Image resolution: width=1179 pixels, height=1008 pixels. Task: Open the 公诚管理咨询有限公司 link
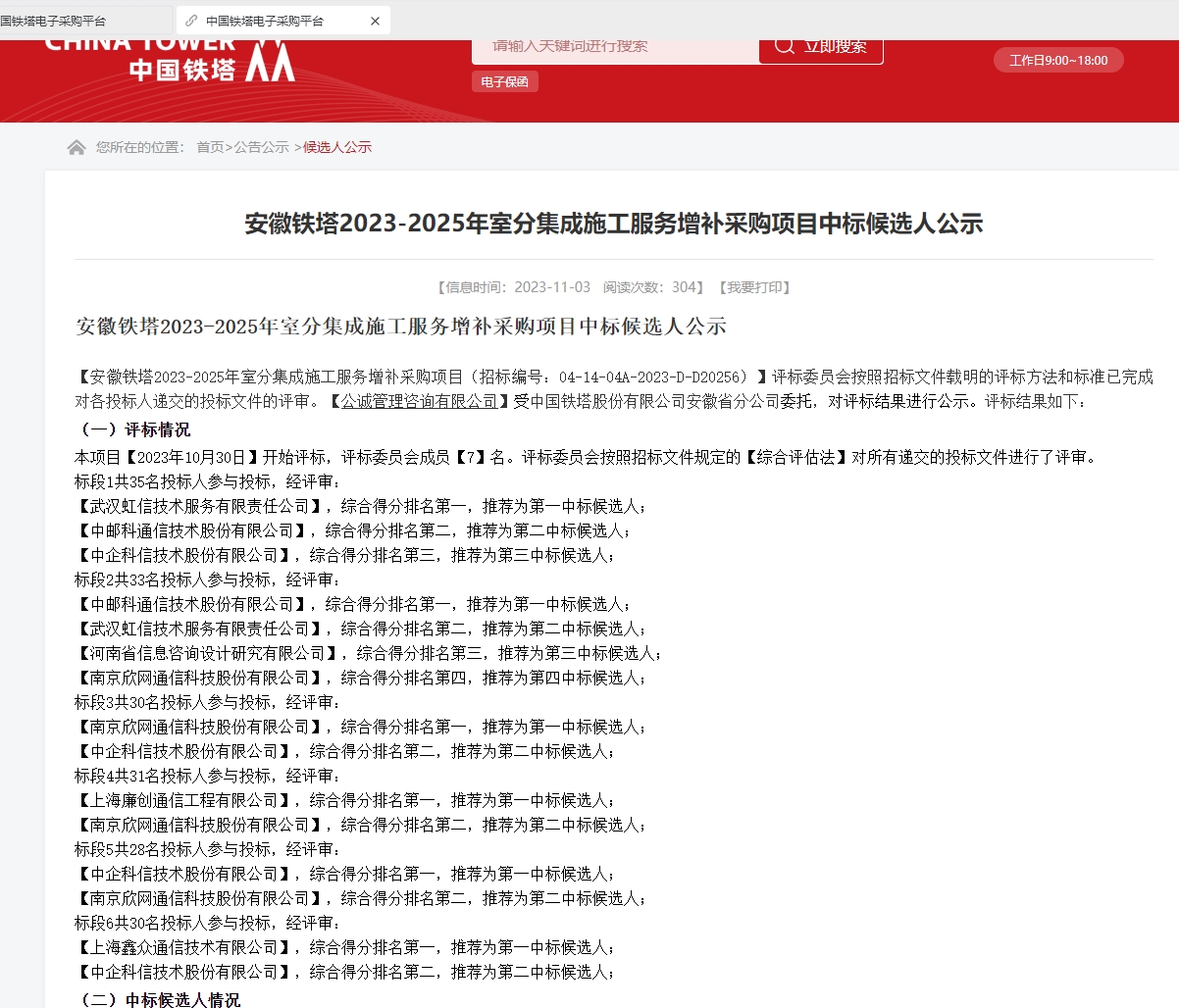[x=420, y=401]
